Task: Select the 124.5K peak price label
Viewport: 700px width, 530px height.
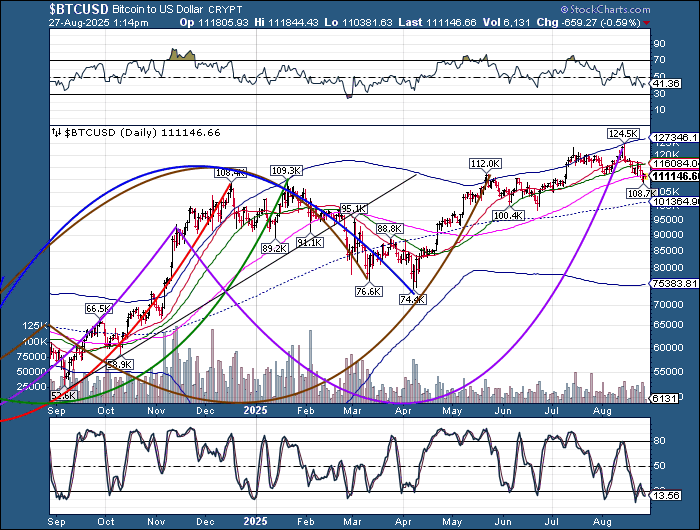Action: (x=623, y=133)
